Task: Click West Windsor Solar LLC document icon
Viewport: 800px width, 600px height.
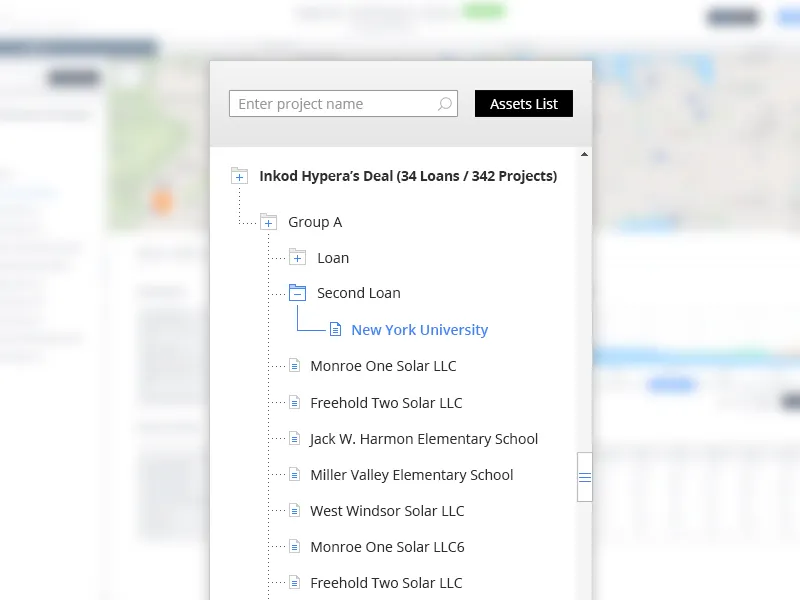Action: 294,510
